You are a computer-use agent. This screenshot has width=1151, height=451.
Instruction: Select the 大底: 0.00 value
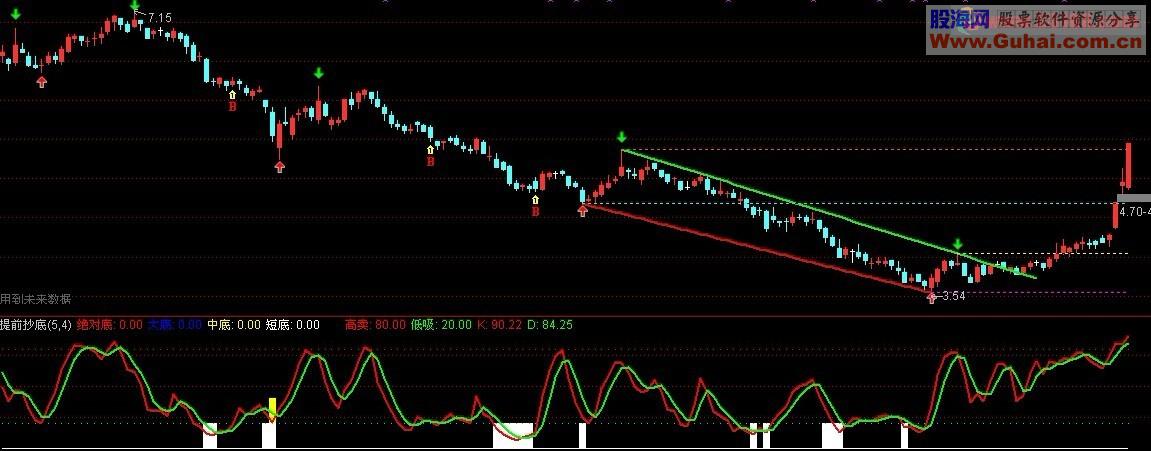coord(175,325)
